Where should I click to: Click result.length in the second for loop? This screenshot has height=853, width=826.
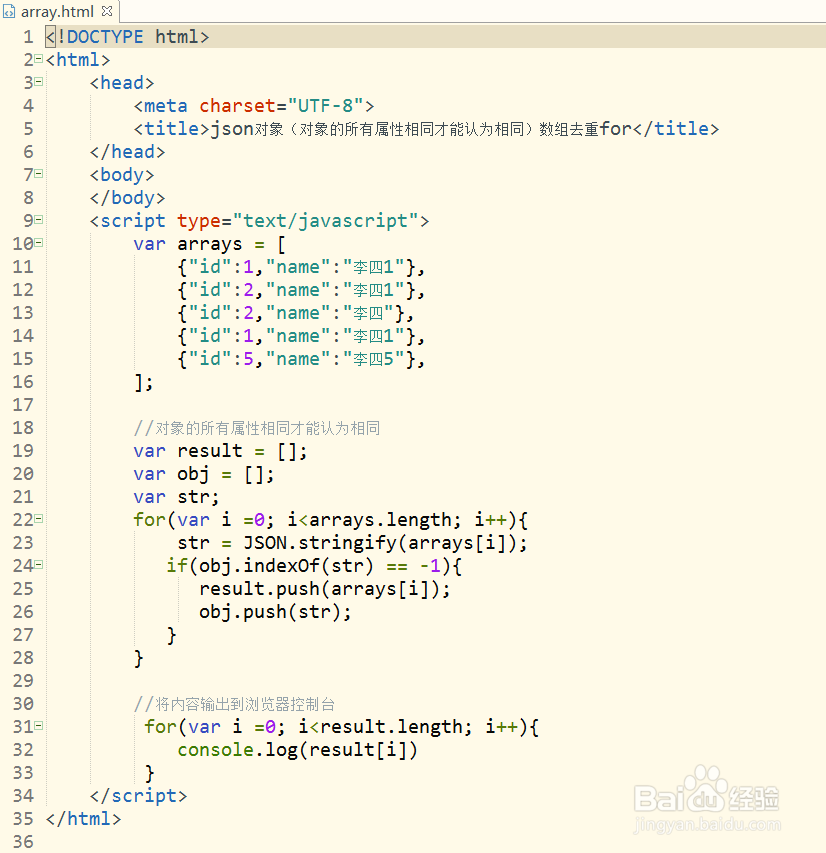tap(391, 727)
